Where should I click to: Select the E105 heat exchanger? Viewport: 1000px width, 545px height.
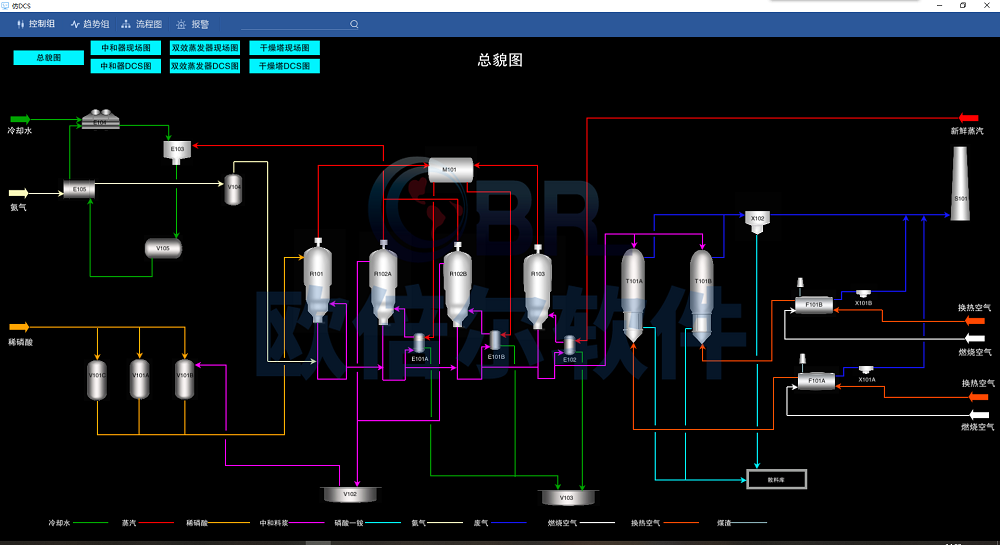78,188
